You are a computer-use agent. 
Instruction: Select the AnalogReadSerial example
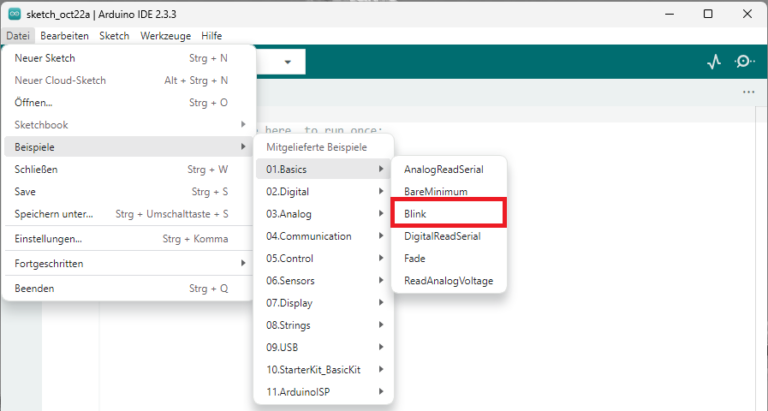tap(443, 169)
